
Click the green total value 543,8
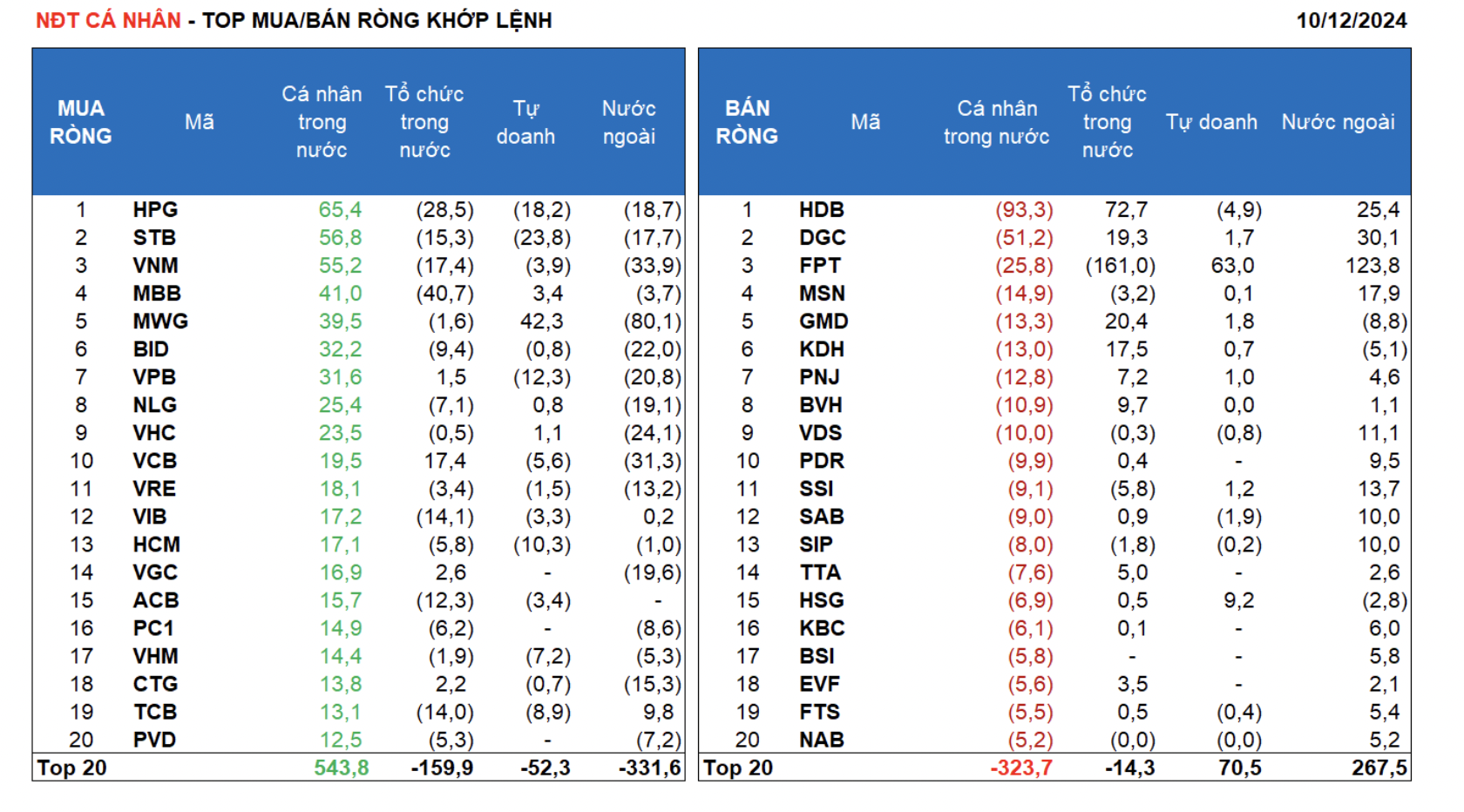click(x=341, y=768)
